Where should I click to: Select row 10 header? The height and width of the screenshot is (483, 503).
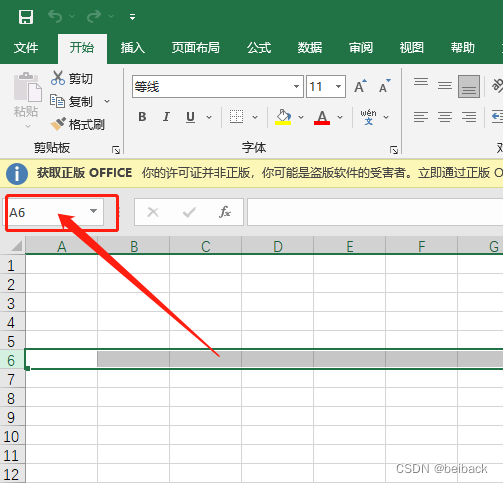(x=12, y=436)
